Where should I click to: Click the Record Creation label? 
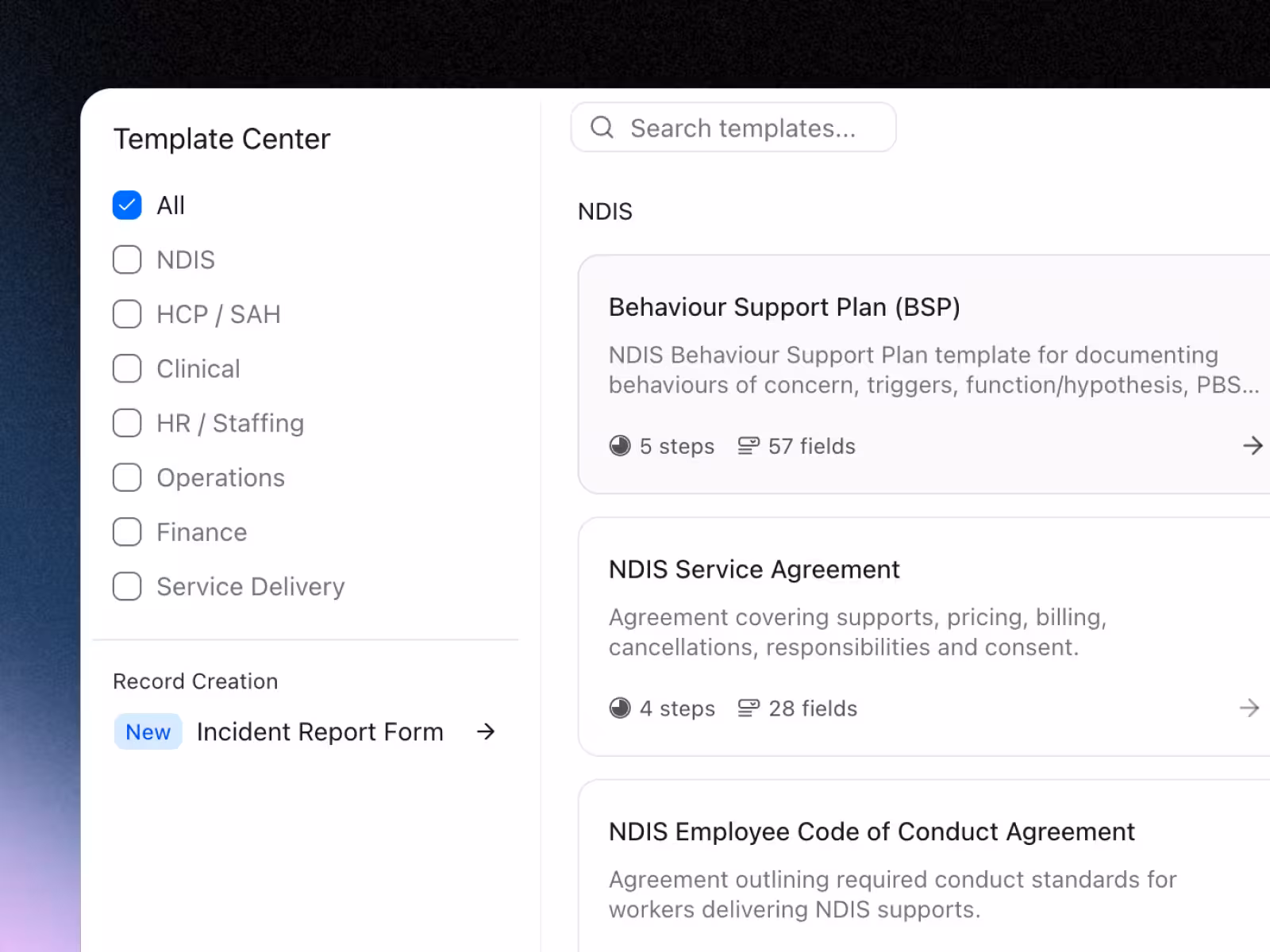tap(195, 681)
